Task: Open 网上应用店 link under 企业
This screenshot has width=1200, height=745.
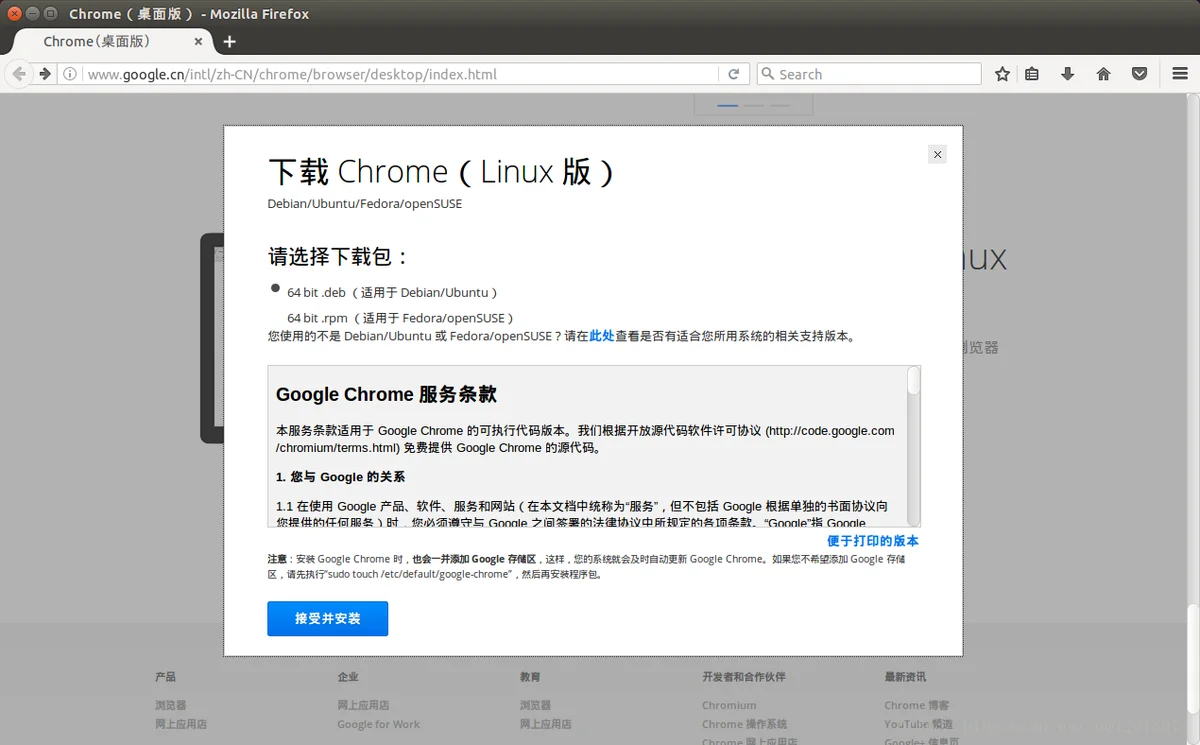Action: pyautogui.click(x=363, y=705)
